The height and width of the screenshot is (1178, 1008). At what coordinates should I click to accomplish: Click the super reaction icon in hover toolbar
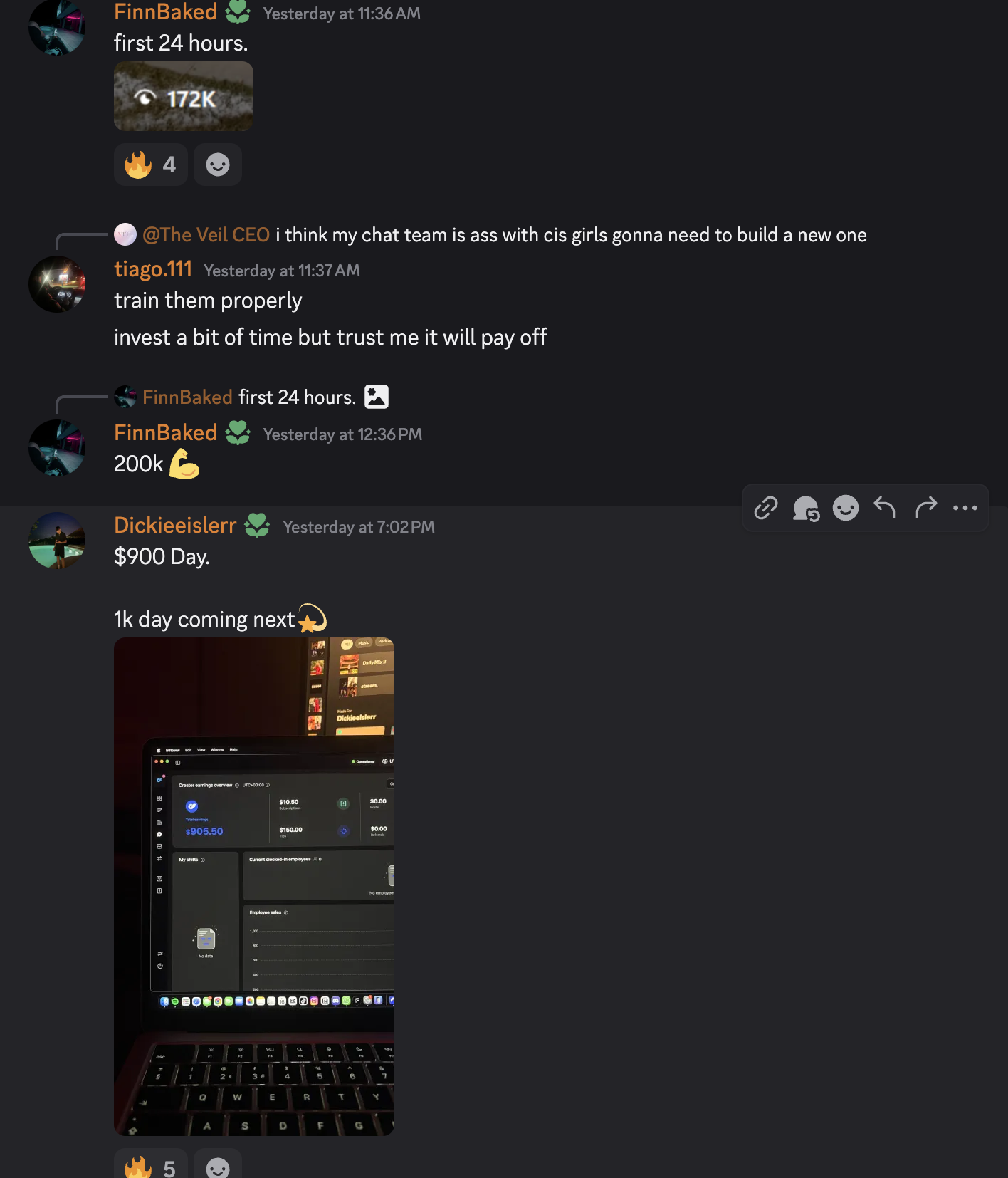[806, 508]
